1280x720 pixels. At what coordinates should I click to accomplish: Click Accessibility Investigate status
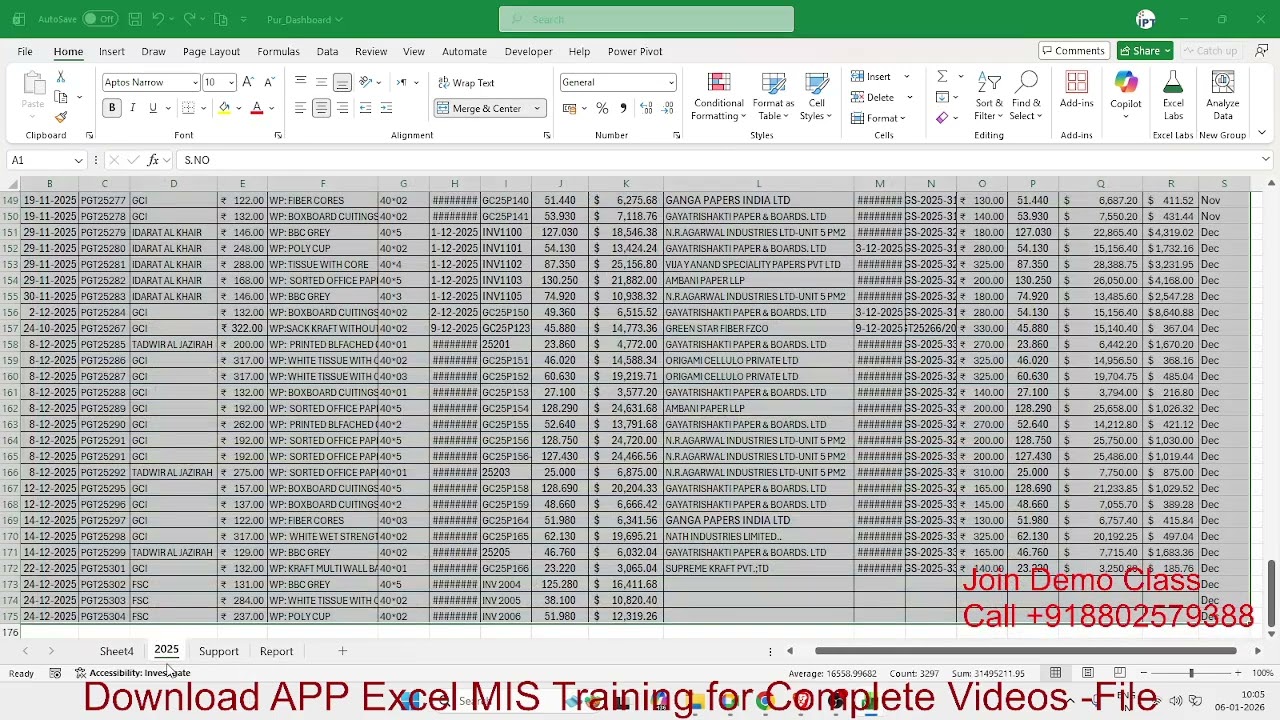[133, 673]
